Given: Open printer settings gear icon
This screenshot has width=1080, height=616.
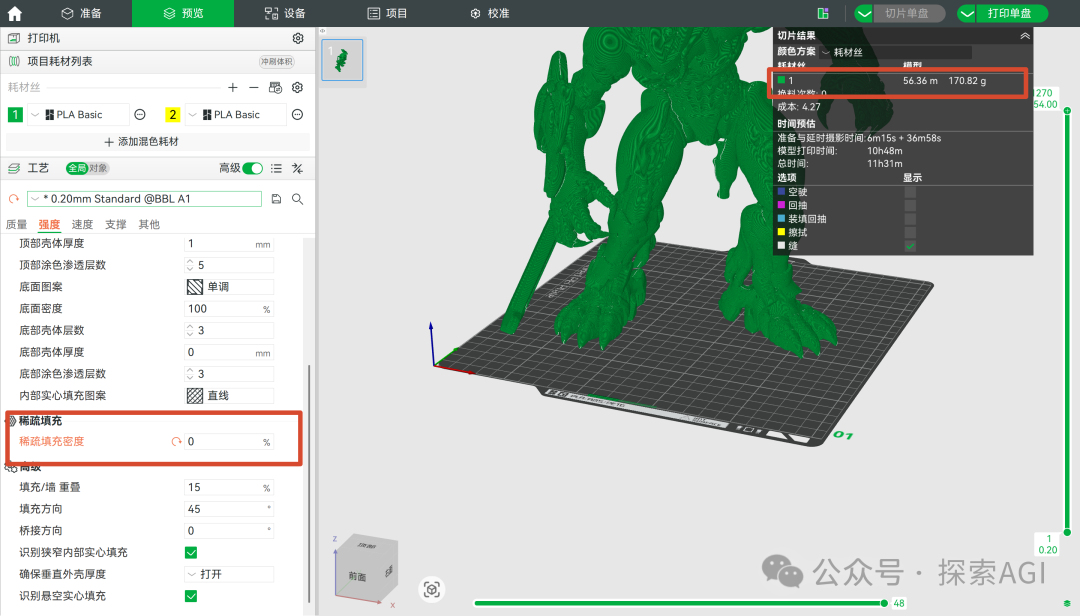Looking at the screenshot, I should point(297,38).
